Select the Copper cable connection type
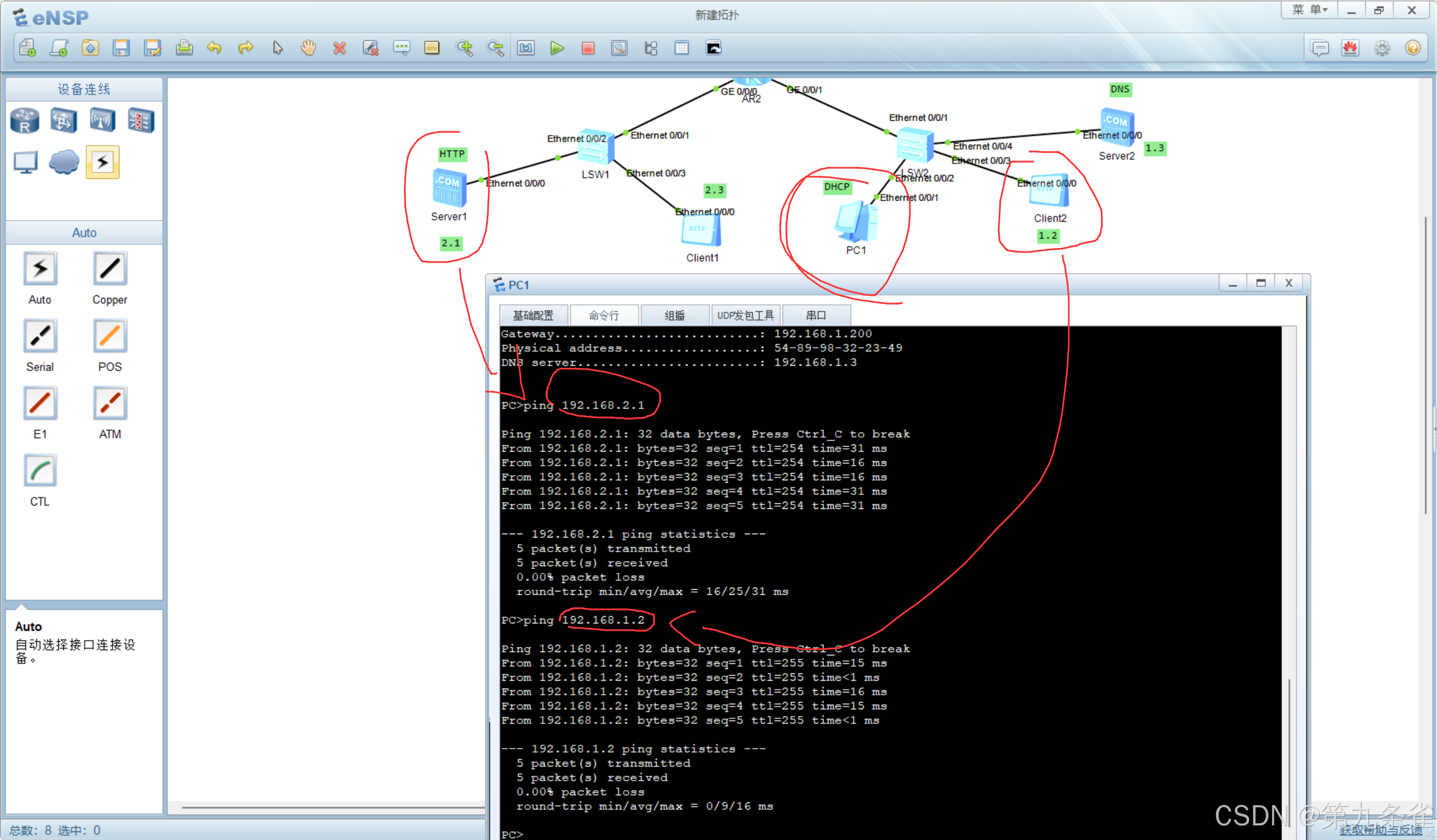 coord(109,269)
